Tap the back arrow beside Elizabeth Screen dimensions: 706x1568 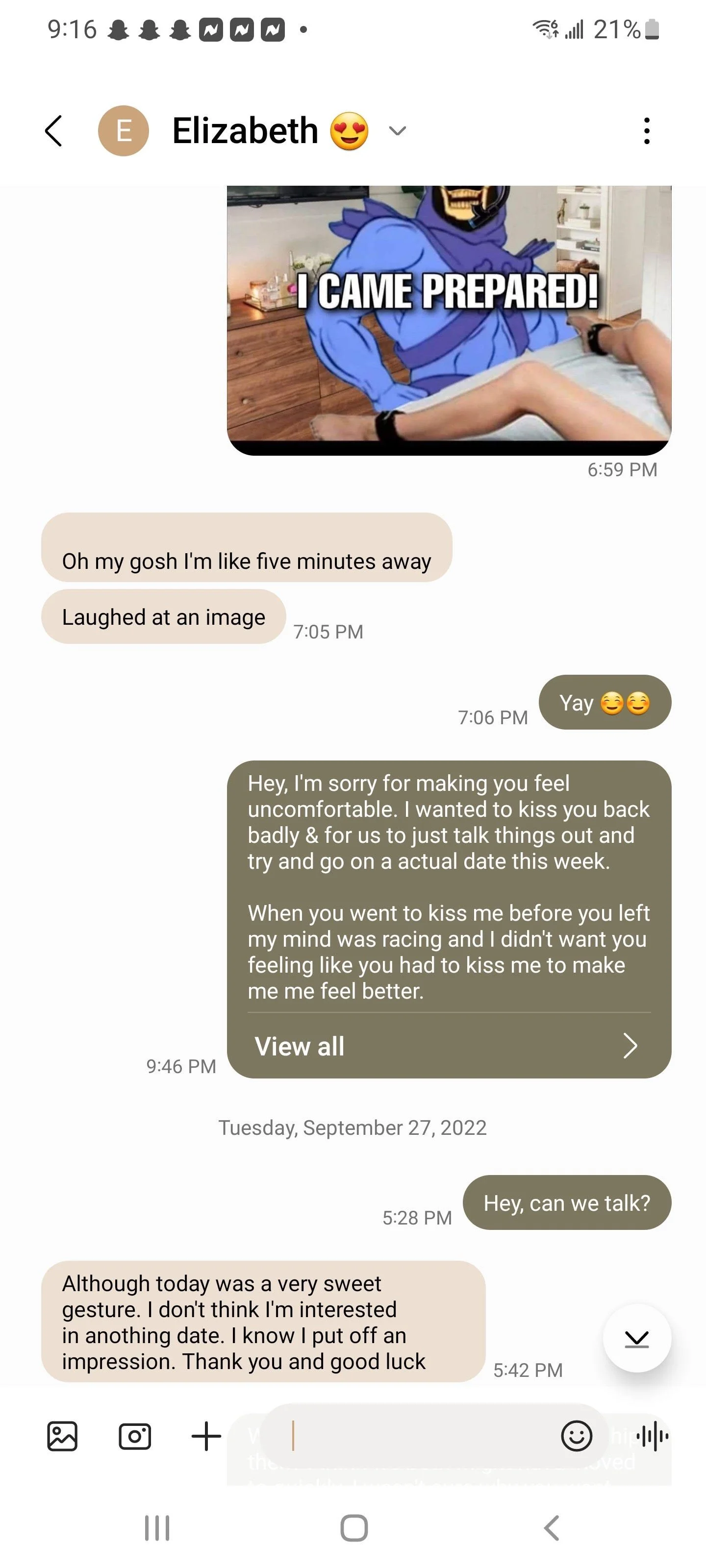click(53, 131)
